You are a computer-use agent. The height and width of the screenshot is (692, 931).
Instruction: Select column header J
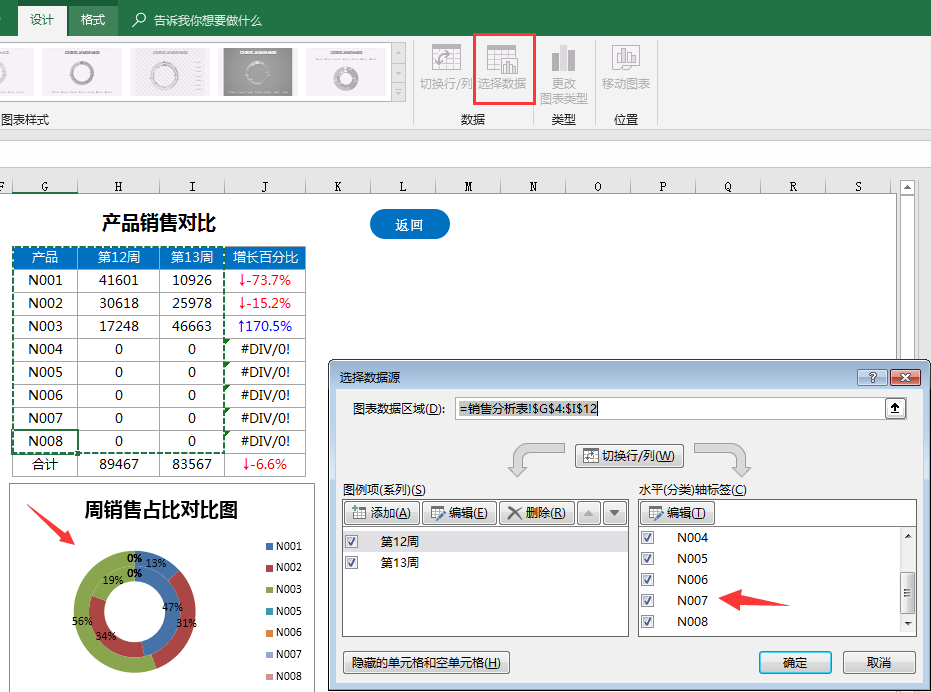[265, 187]
